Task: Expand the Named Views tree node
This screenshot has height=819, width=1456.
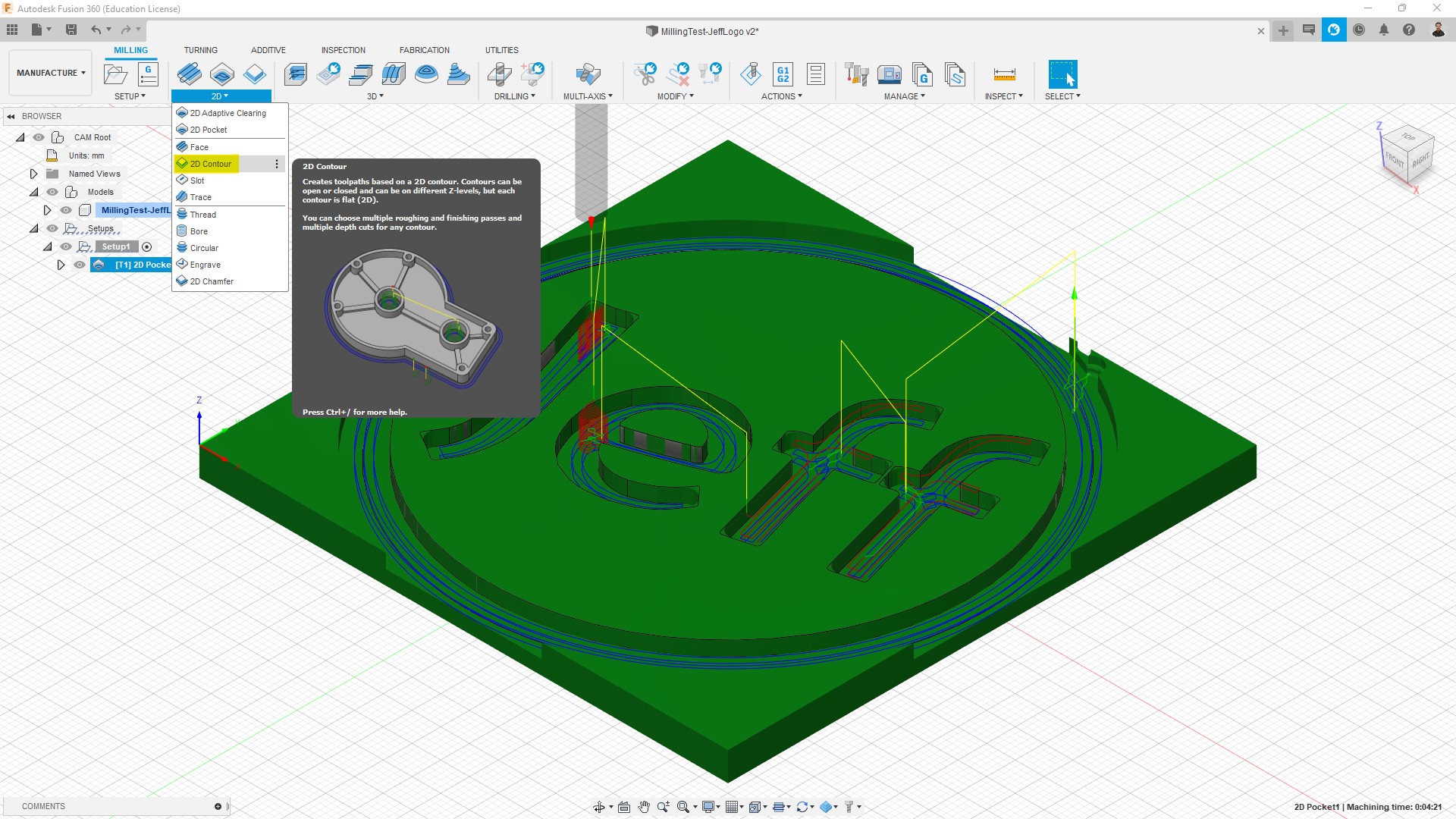Action: point(33,174)
